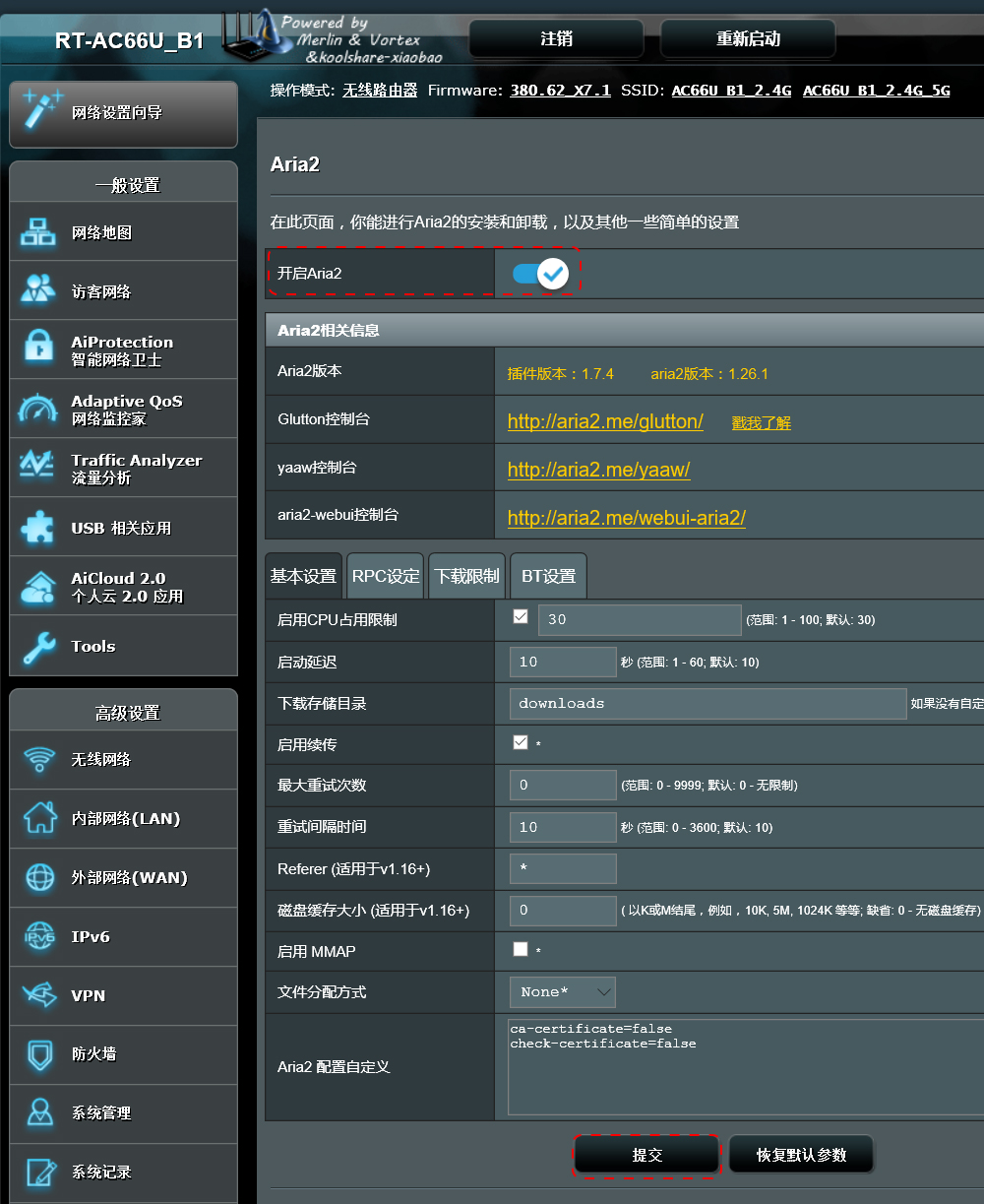Screen dimensions: 984x1204
Task: Click the USB 相关应用 puzzle icon
Action: click(38, 528)
